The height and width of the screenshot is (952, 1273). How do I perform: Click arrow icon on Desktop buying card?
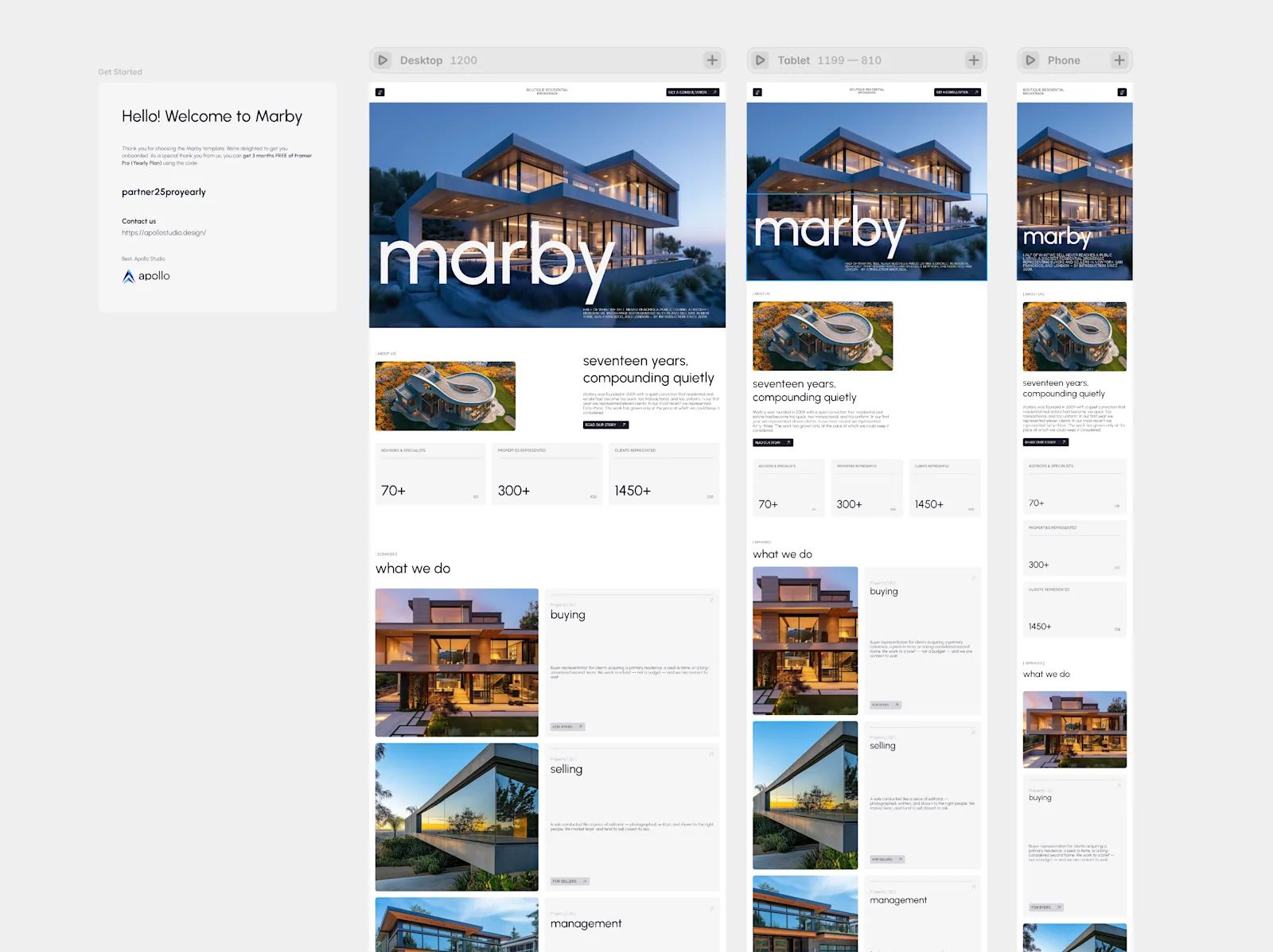pyautogui.click(x=711, y=600)
